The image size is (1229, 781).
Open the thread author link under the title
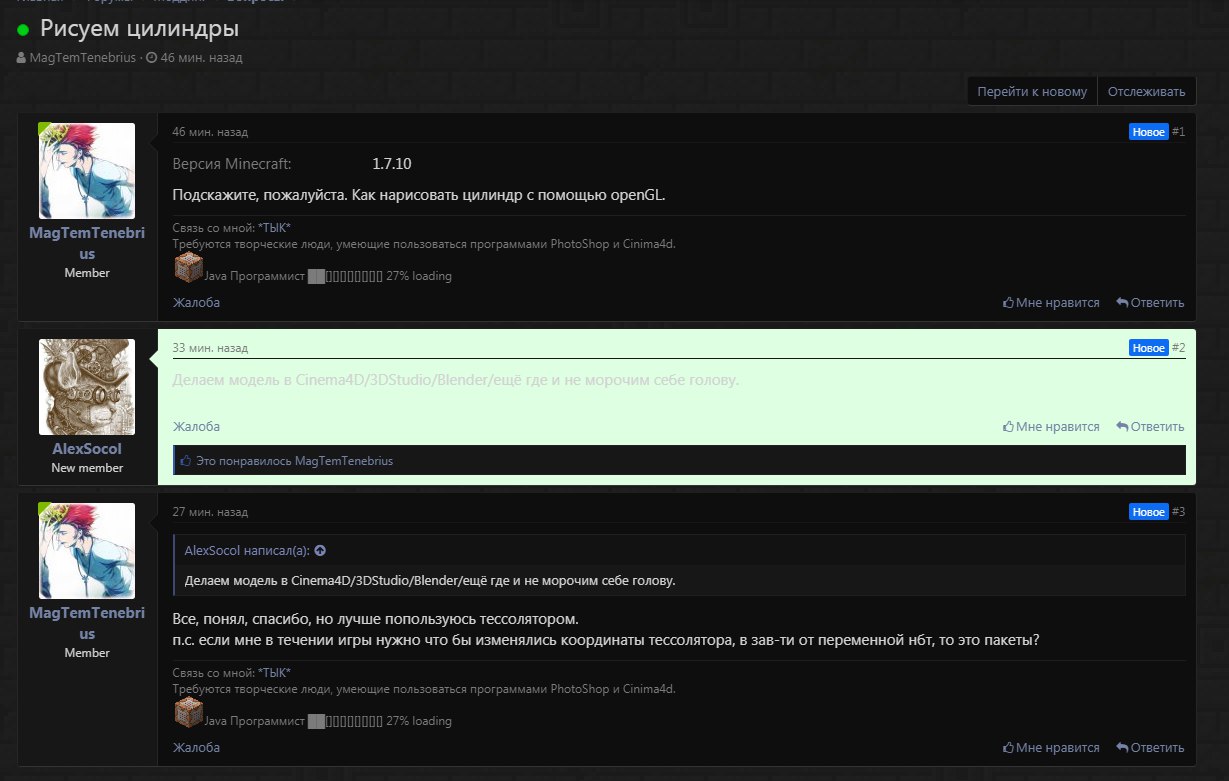pyautogui.click(x=82, y=57)
